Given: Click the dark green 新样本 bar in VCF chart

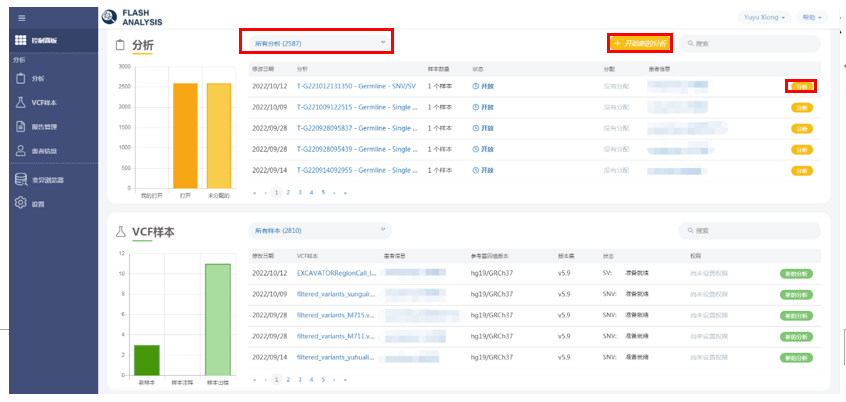Looking at the screenshot, I should [147, 360].
